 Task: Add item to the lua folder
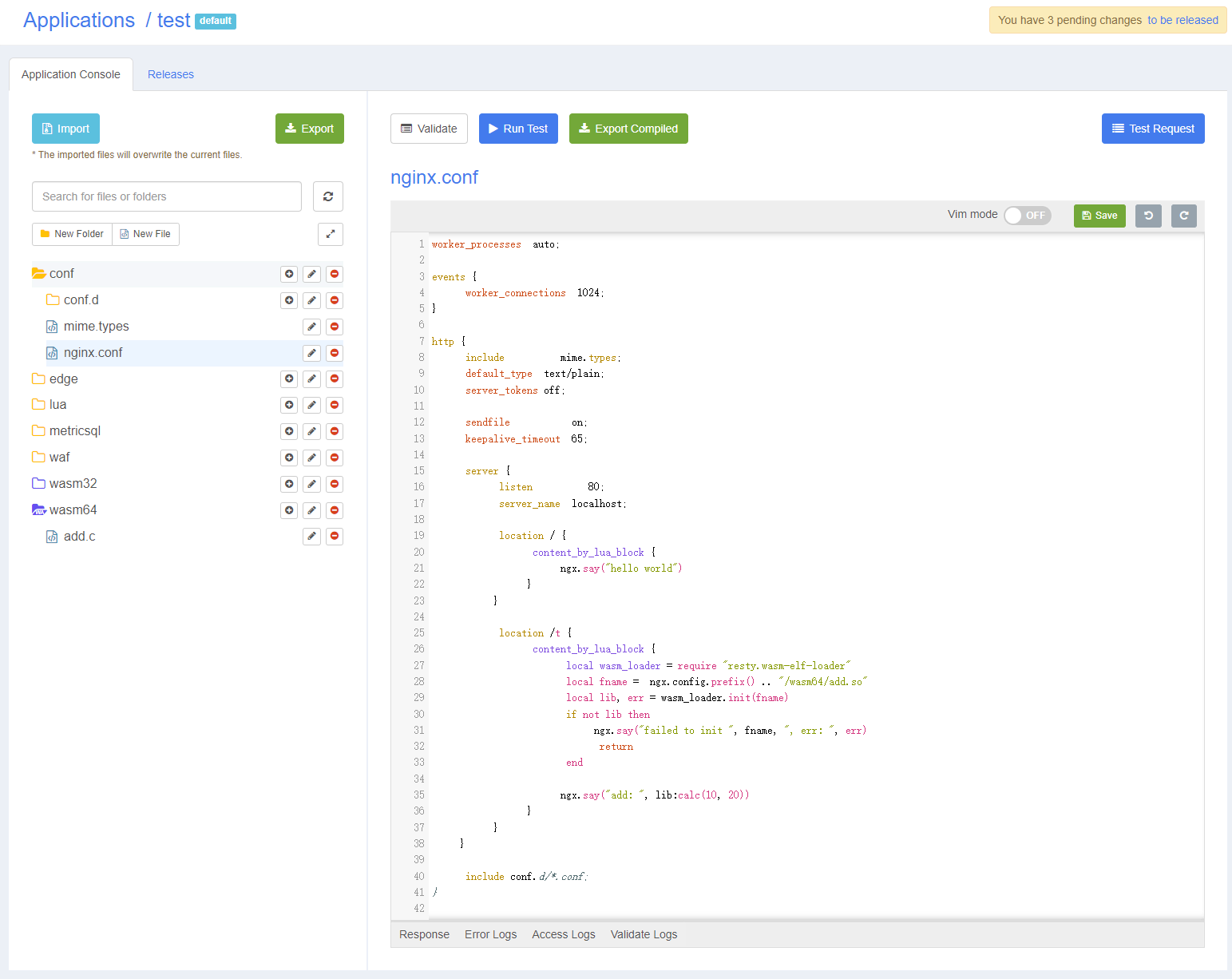click(x=289, y=405)
